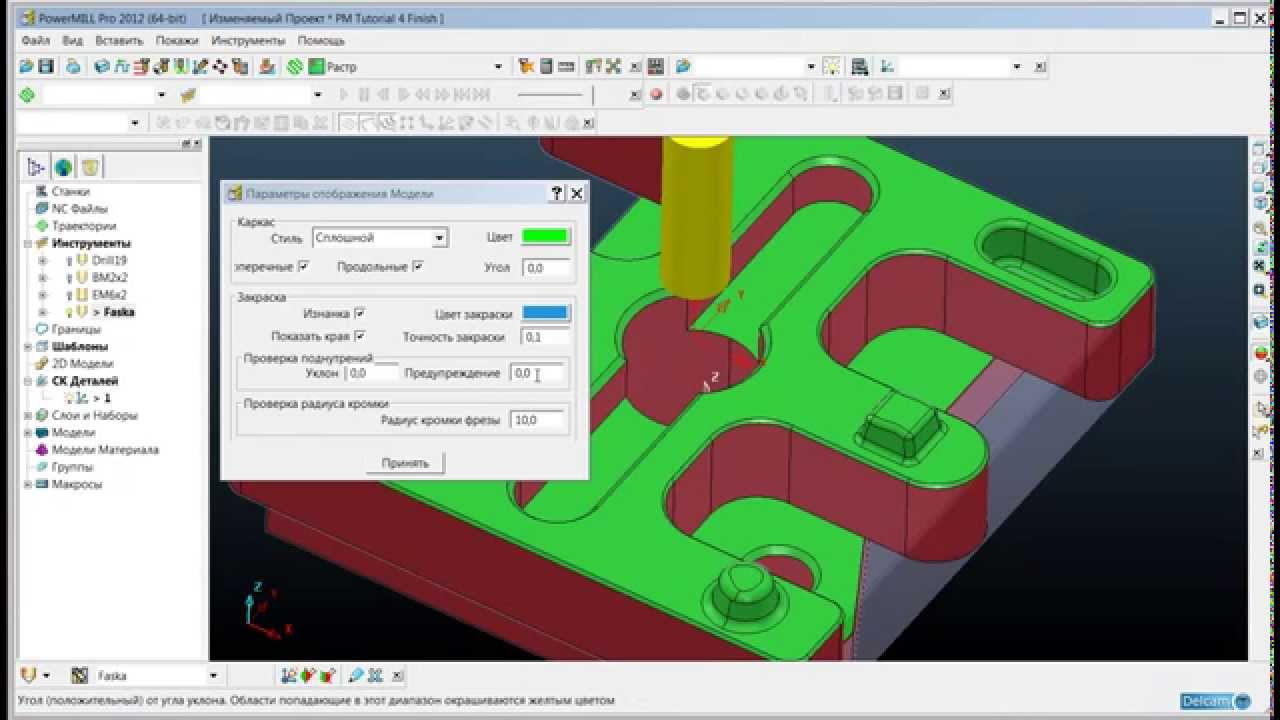This screenshot has width=1280, height=720.
Task: Select the BM2x2 tool in the tree
Action: click(x=109, y=277)
